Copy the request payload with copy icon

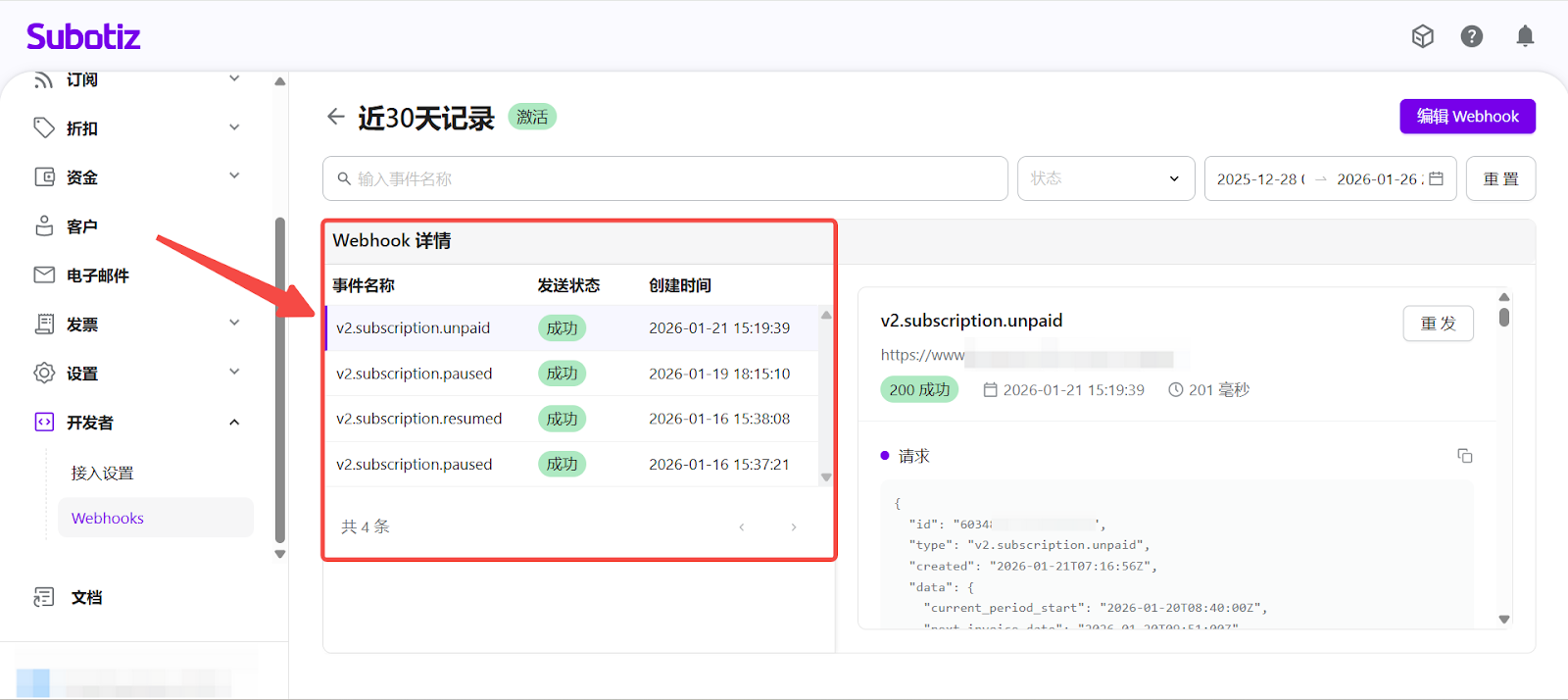[1464, 456]
